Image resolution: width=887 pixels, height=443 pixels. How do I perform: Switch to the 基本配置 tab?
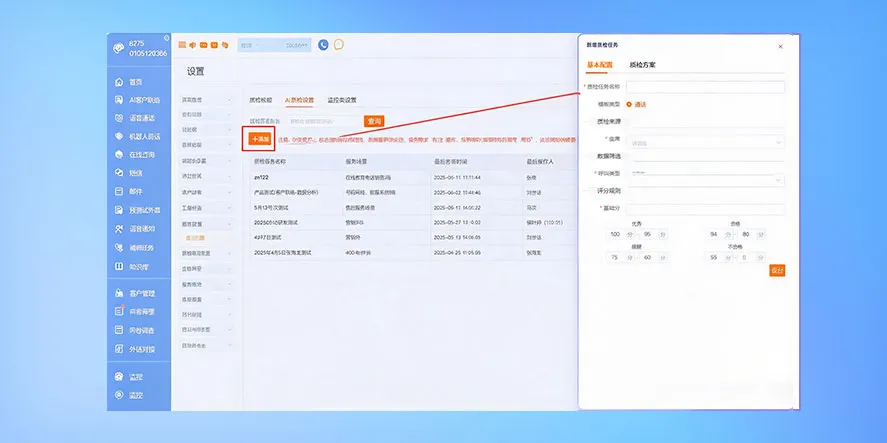click(x=599, y=65)
